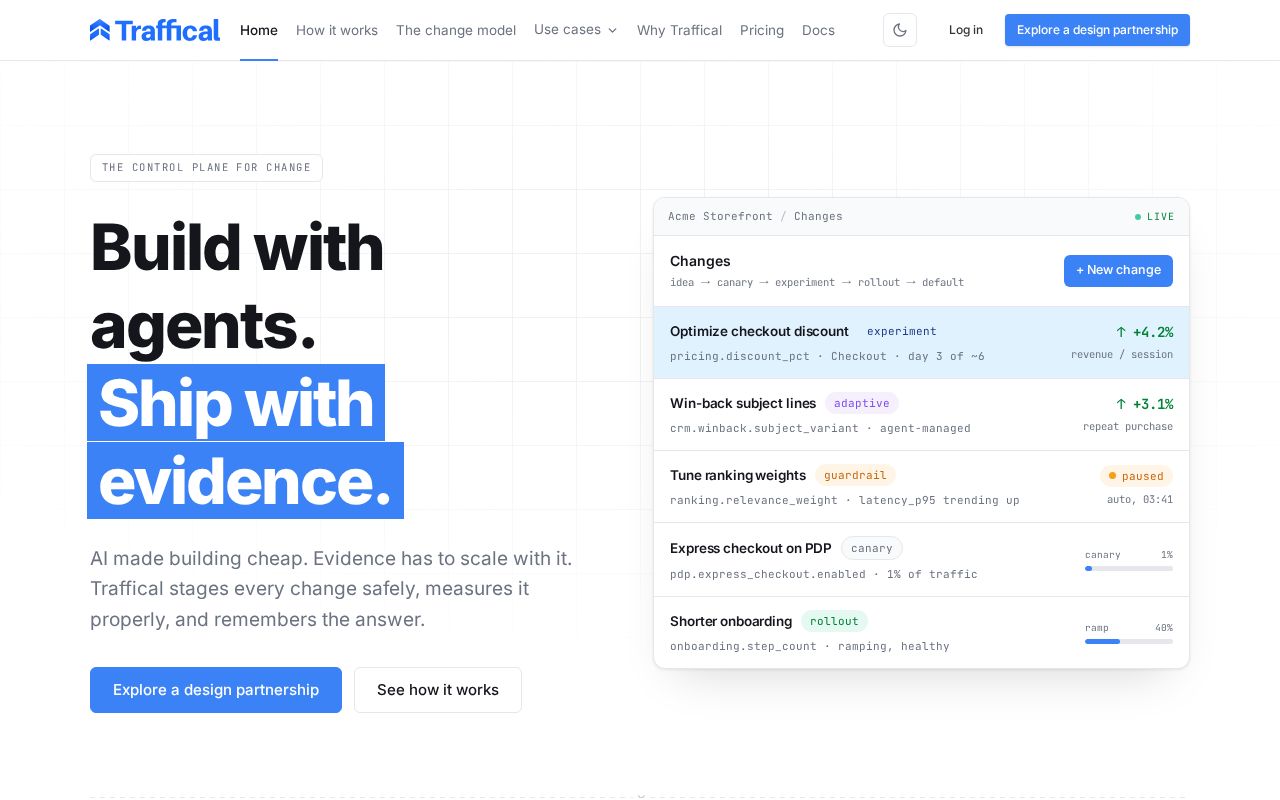Expand the Use cases dropdown
The image size is (1280, 800).
576,30
